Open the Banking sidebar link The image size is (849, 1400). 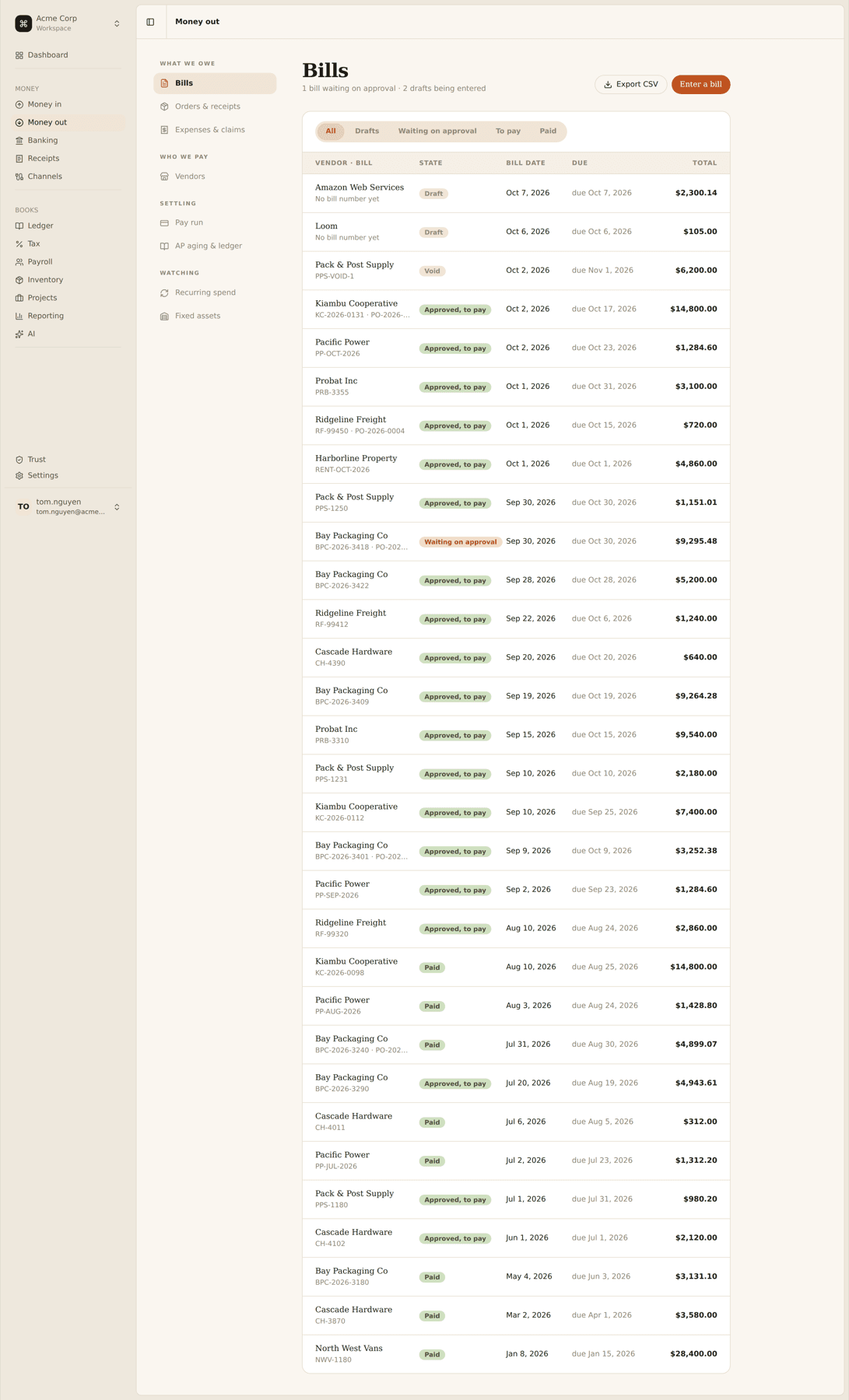pos(68,141)
